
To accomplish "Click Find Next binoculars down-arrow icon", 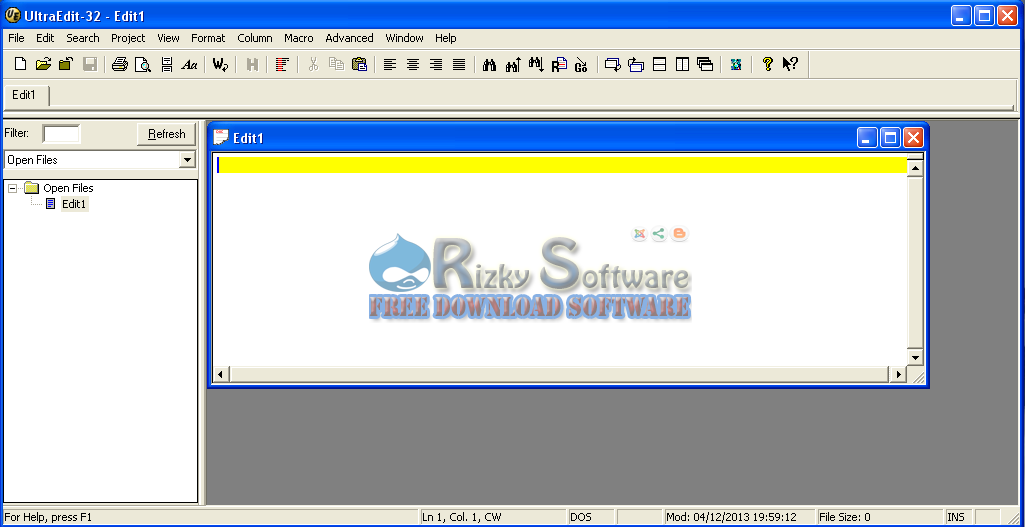I will 536,64.
